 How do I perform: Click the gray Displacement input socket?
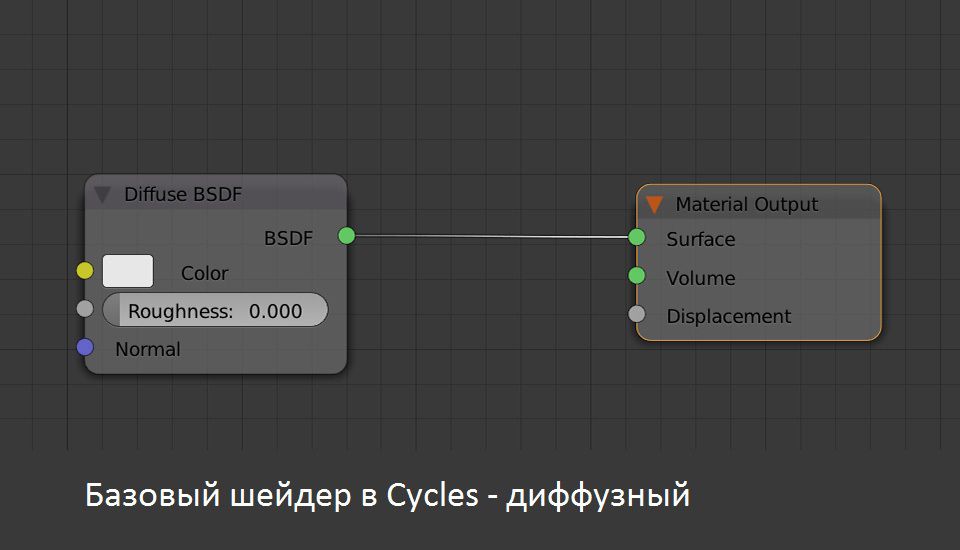(637, 314)
